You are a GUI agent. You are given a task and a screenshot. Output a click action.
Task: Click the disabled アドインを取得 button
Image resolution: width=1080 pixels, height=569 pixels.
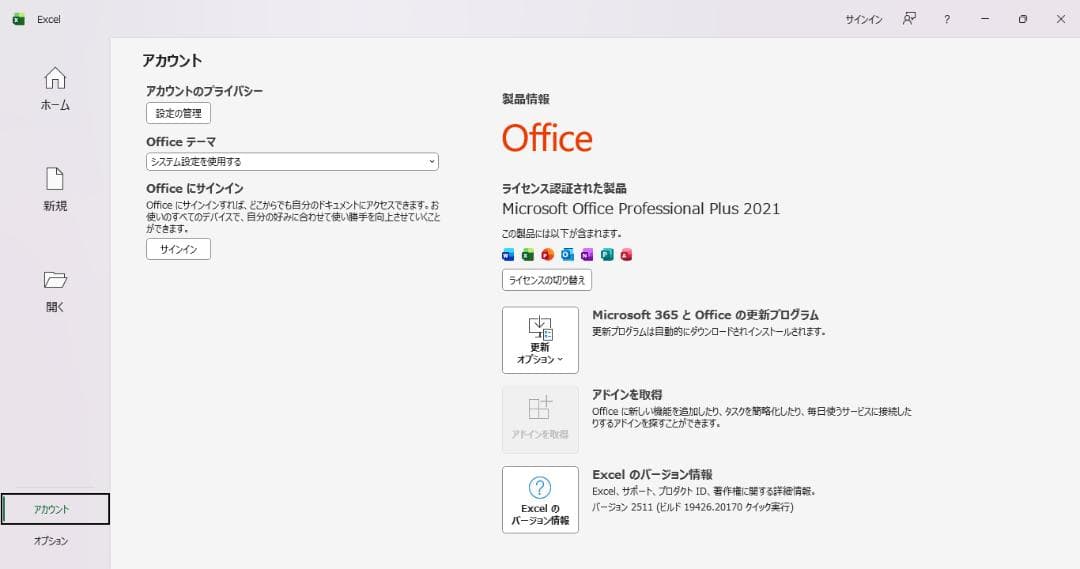(540, 420)
